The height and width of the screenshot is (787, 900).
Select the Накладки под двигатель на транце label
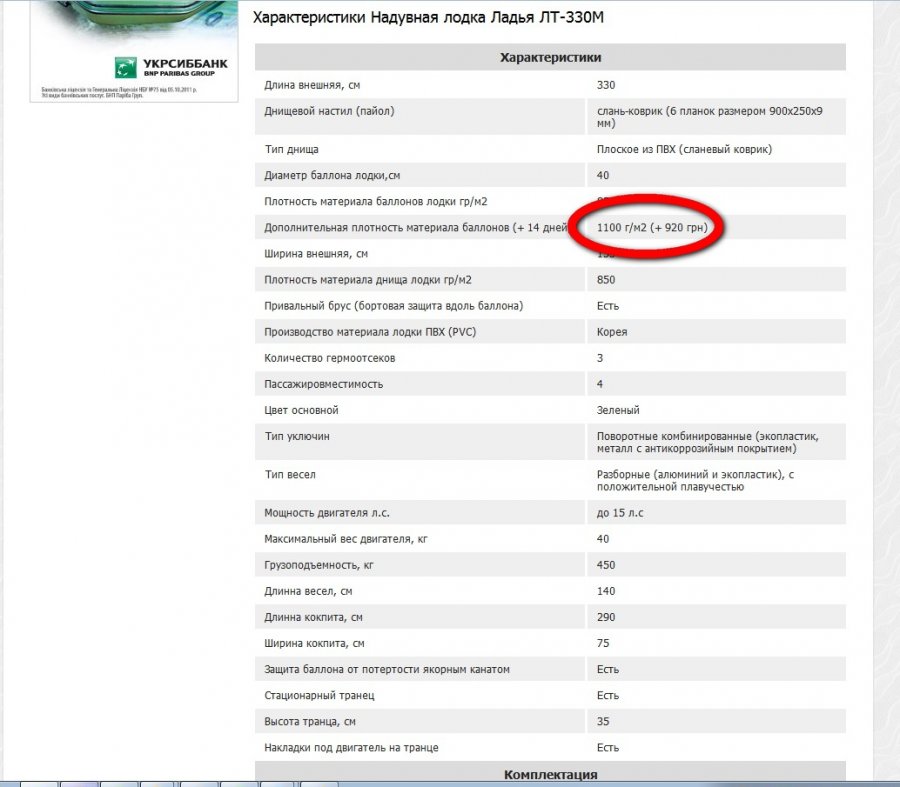pos(351,747)
